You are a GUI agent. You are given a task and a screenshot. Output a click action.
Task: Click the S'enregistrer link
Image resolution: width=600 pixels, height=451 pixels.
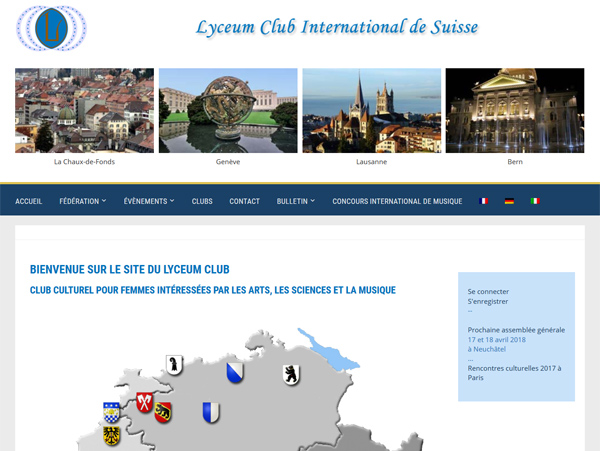(x=488, y=301)
